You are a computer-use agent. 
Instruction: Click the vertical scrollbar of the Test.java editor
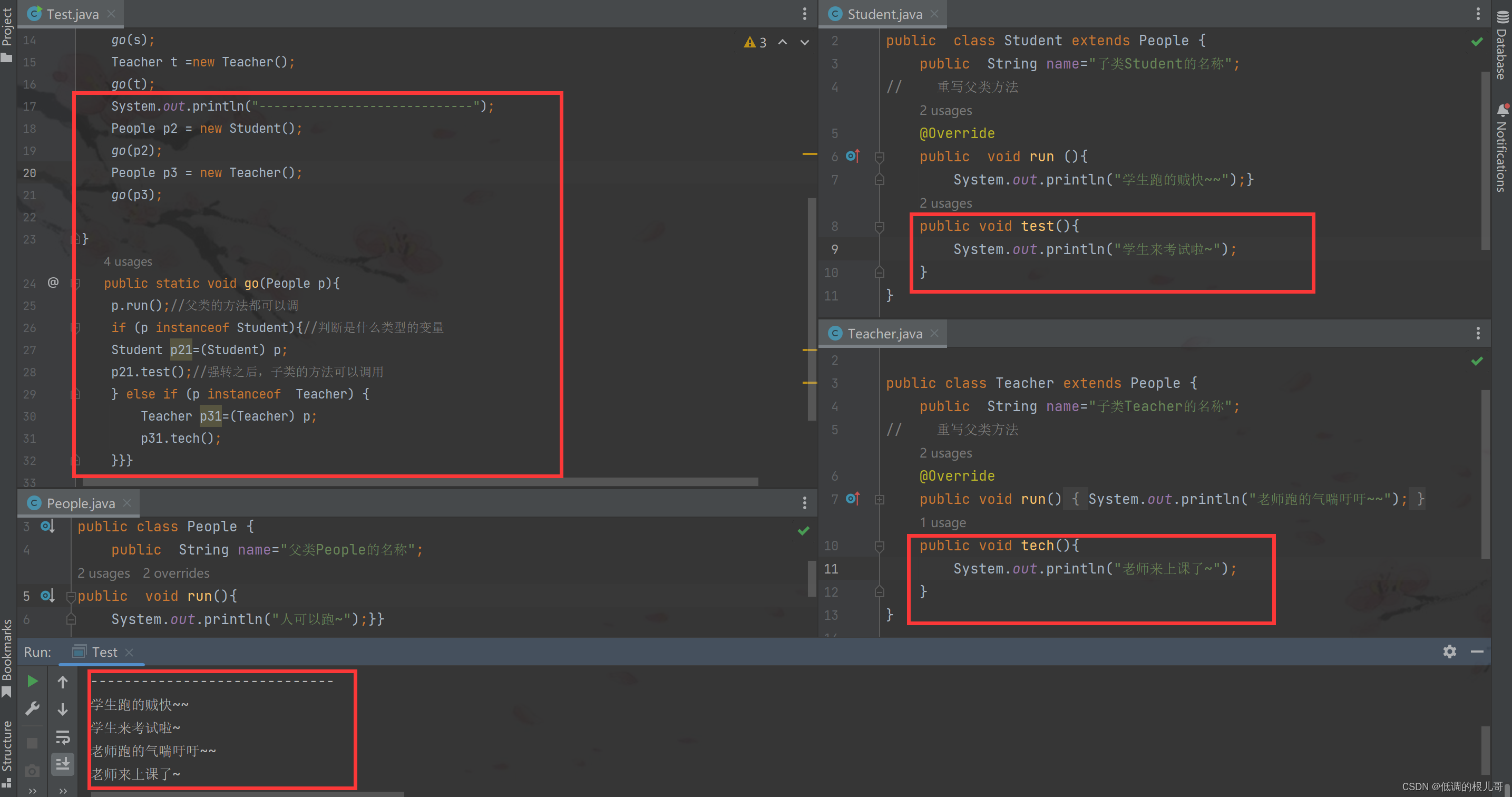tap(812, 309)
